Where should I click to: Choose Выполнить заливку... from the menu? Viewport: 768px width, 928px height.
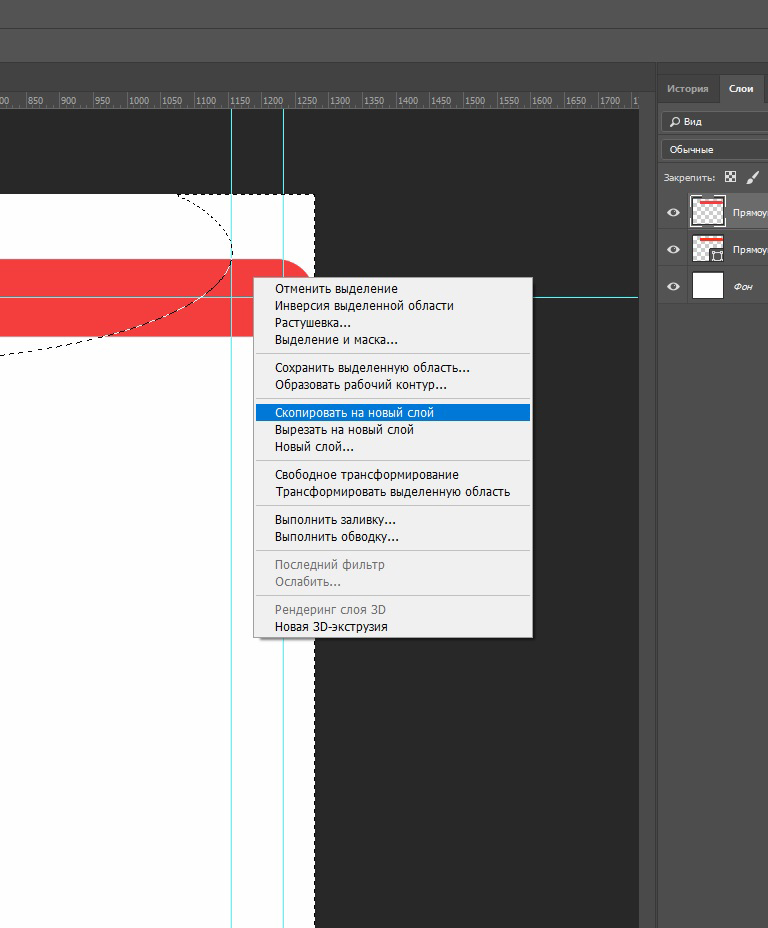335,520
